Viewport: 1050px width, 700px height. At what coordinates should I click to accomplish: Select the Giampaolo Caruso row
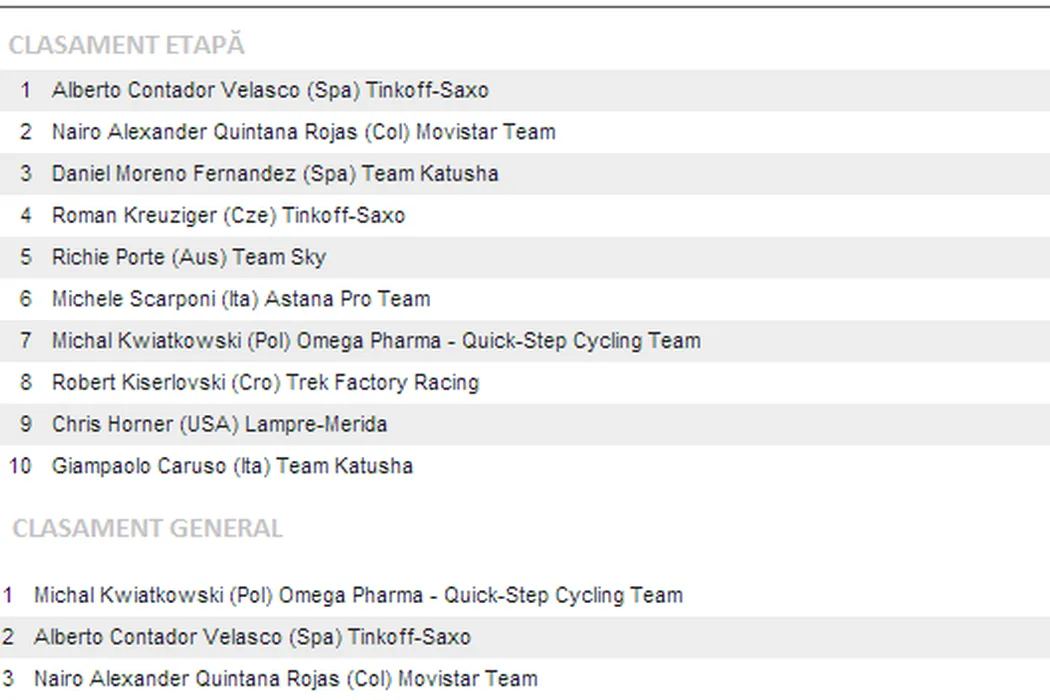tap(232, 466)
